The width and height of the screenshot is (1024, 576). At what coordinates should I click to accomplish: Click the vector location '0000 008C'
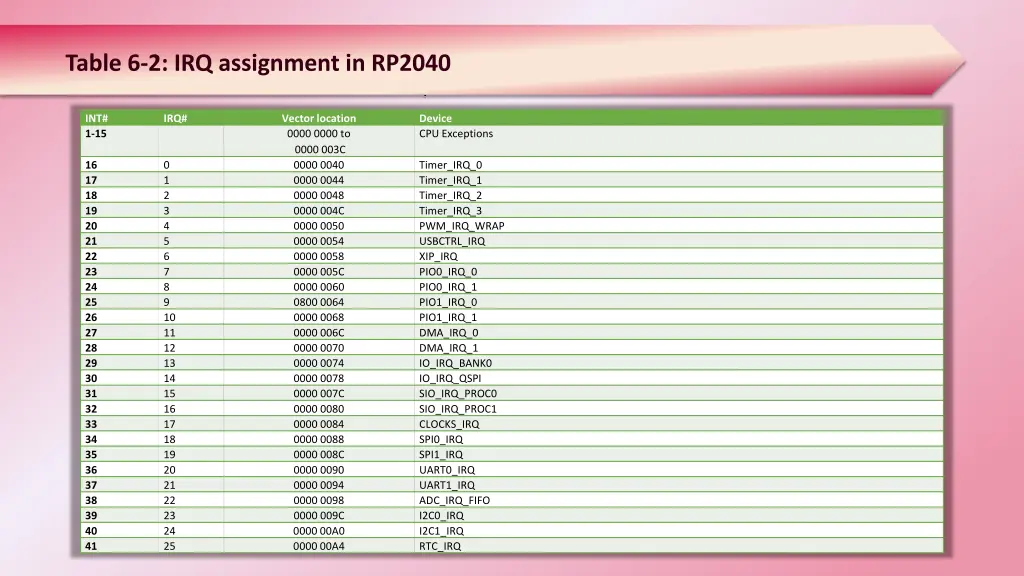tap(319, 455)
